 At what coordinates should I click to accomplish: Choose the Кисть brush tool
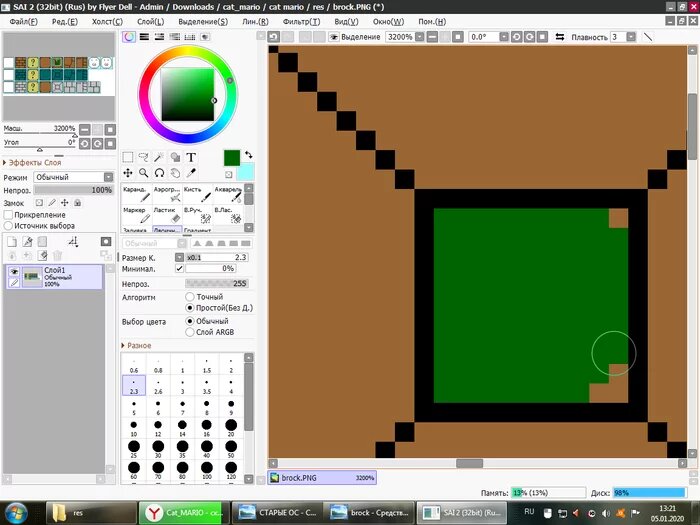pos(197,195)
